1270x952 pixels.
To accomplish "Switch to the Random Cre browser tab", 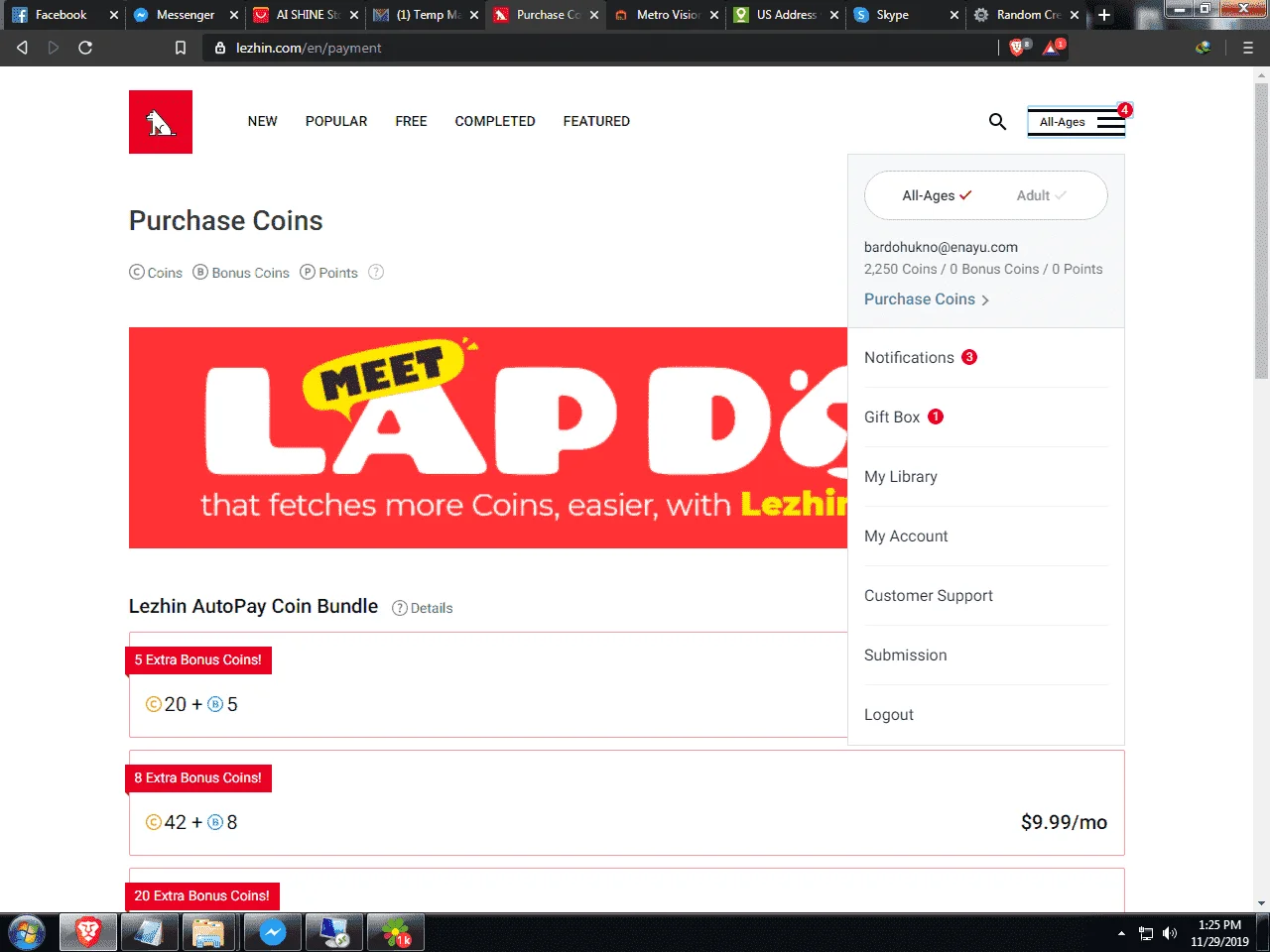I will click(1028, 15).
